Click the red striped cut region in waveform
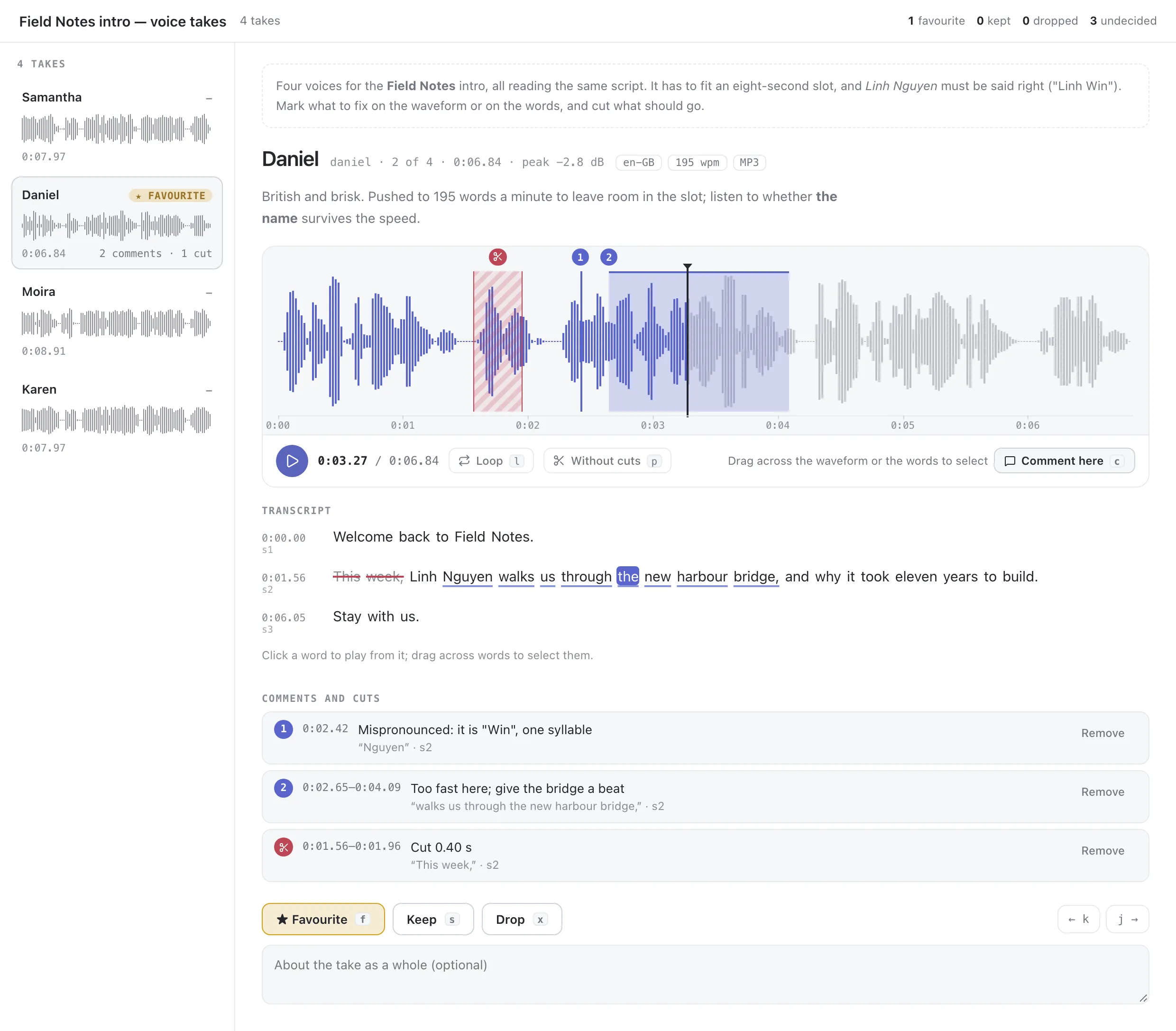The height and width of the screenshot is (1031, 1176). tap(498, 341)
